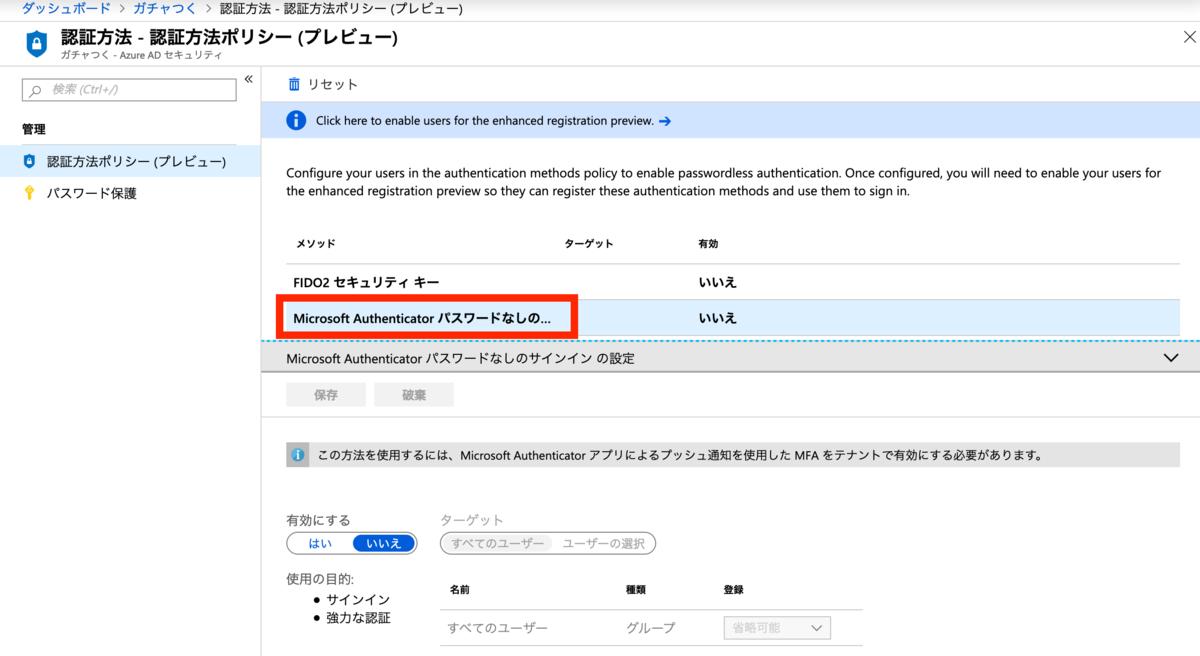The image size is (1200, 656).
Task: Click the reset trash can icon
Action: (294, 84)
